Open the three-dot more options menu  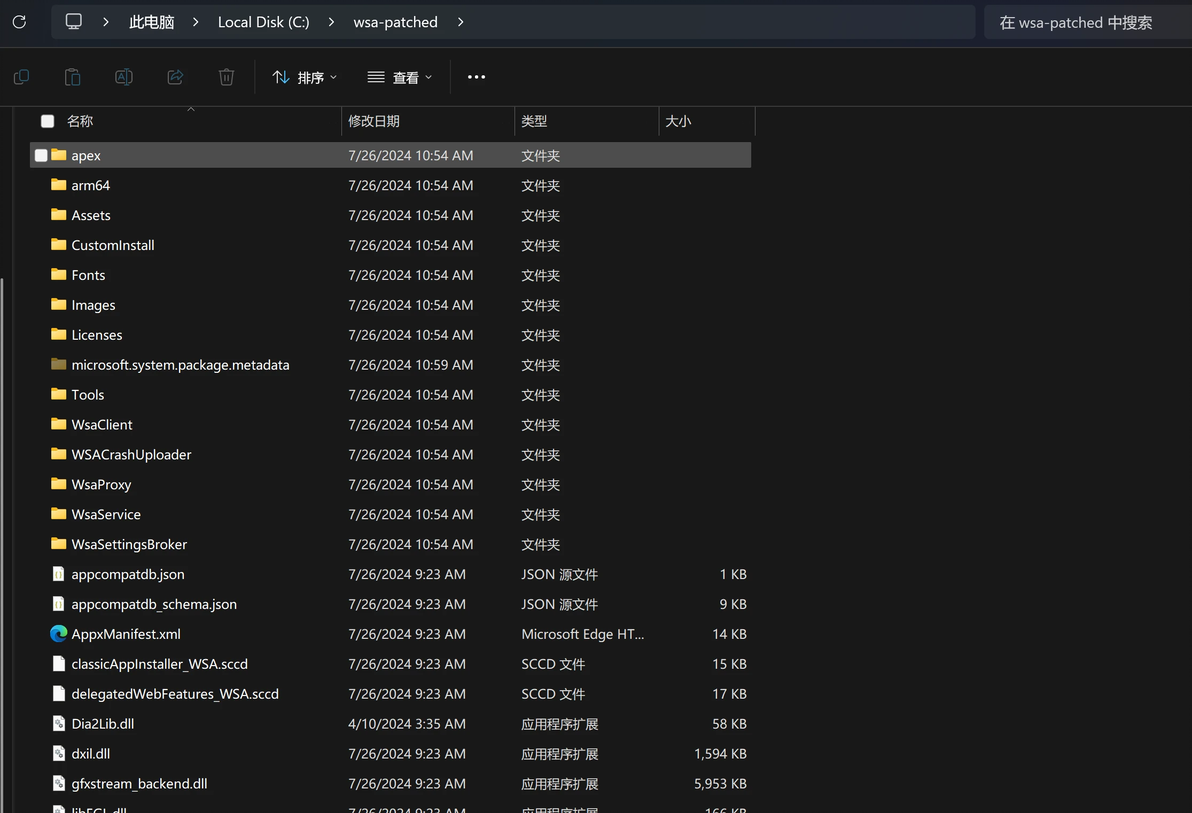click(x=477, y=77)
